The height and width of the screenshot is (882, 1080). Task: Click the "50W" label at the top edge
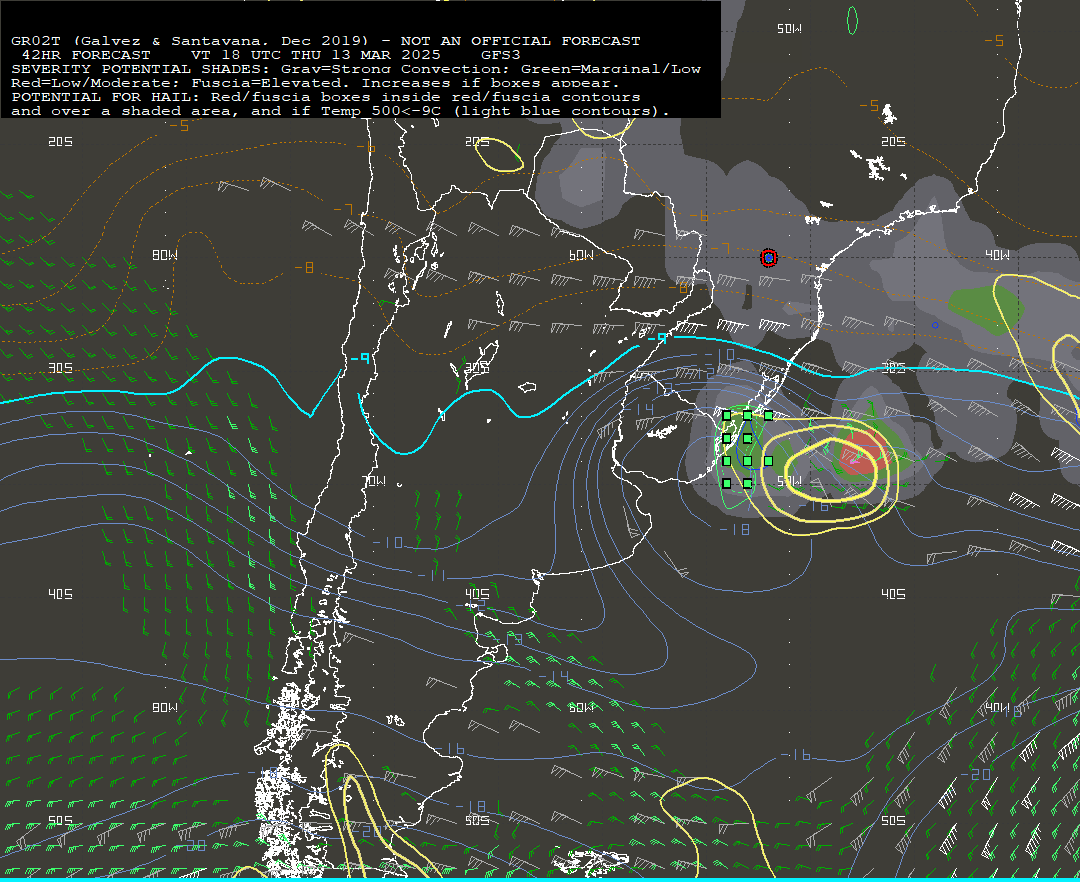pos(789,28)
